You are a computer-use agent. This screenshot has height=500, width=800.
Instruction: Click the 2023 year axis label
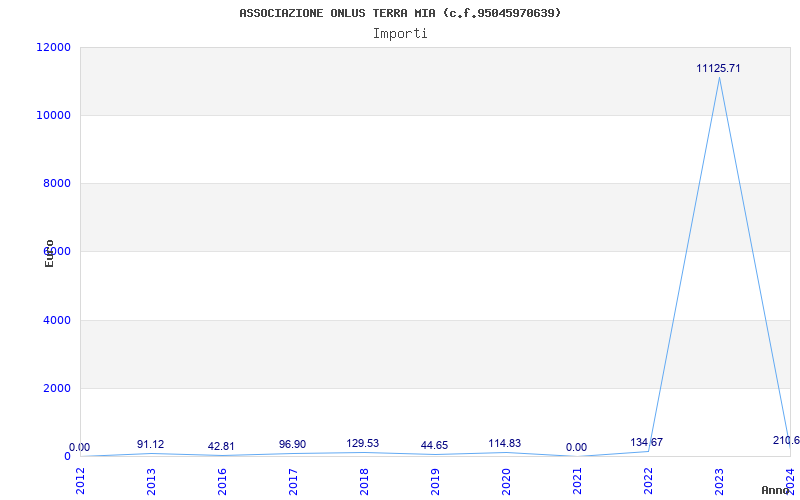719,482
